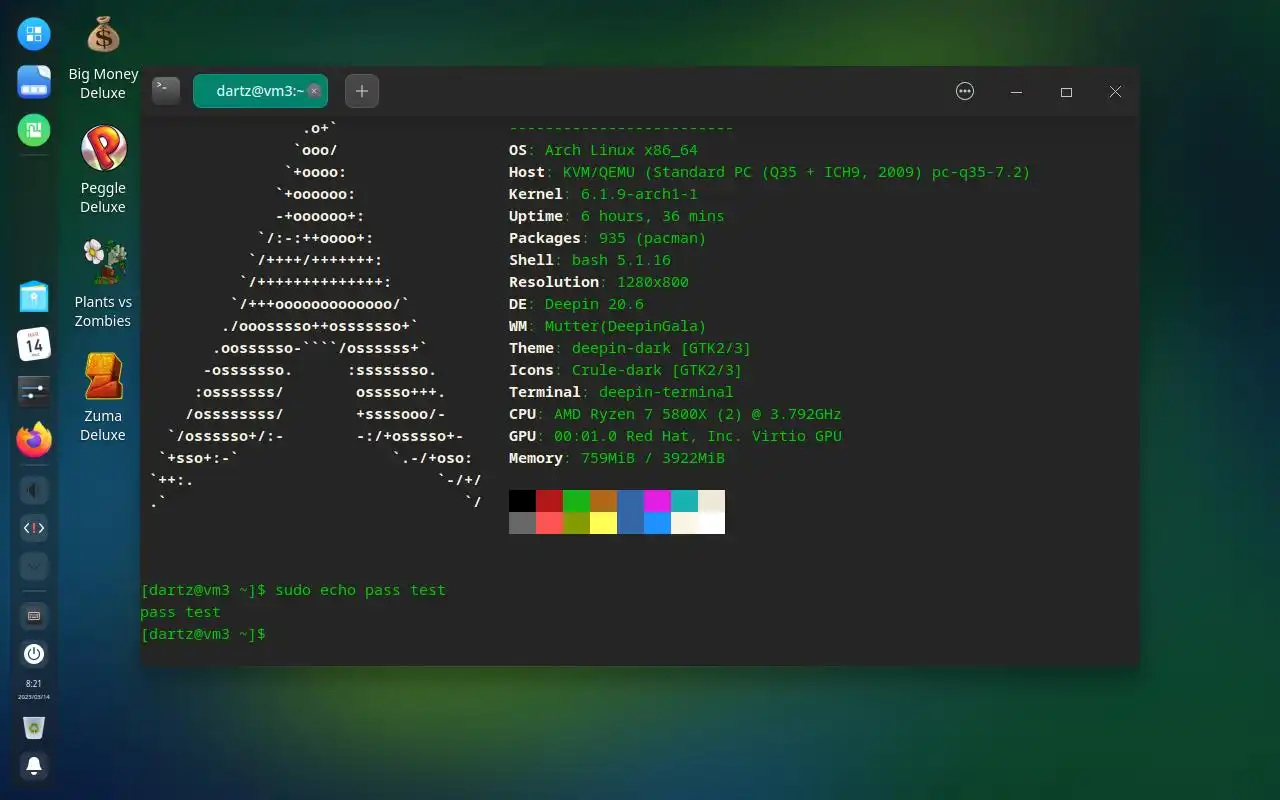Click the empty prompt at the last line
The height and width of the screenshot is (800, 1280).
point(204,634)
